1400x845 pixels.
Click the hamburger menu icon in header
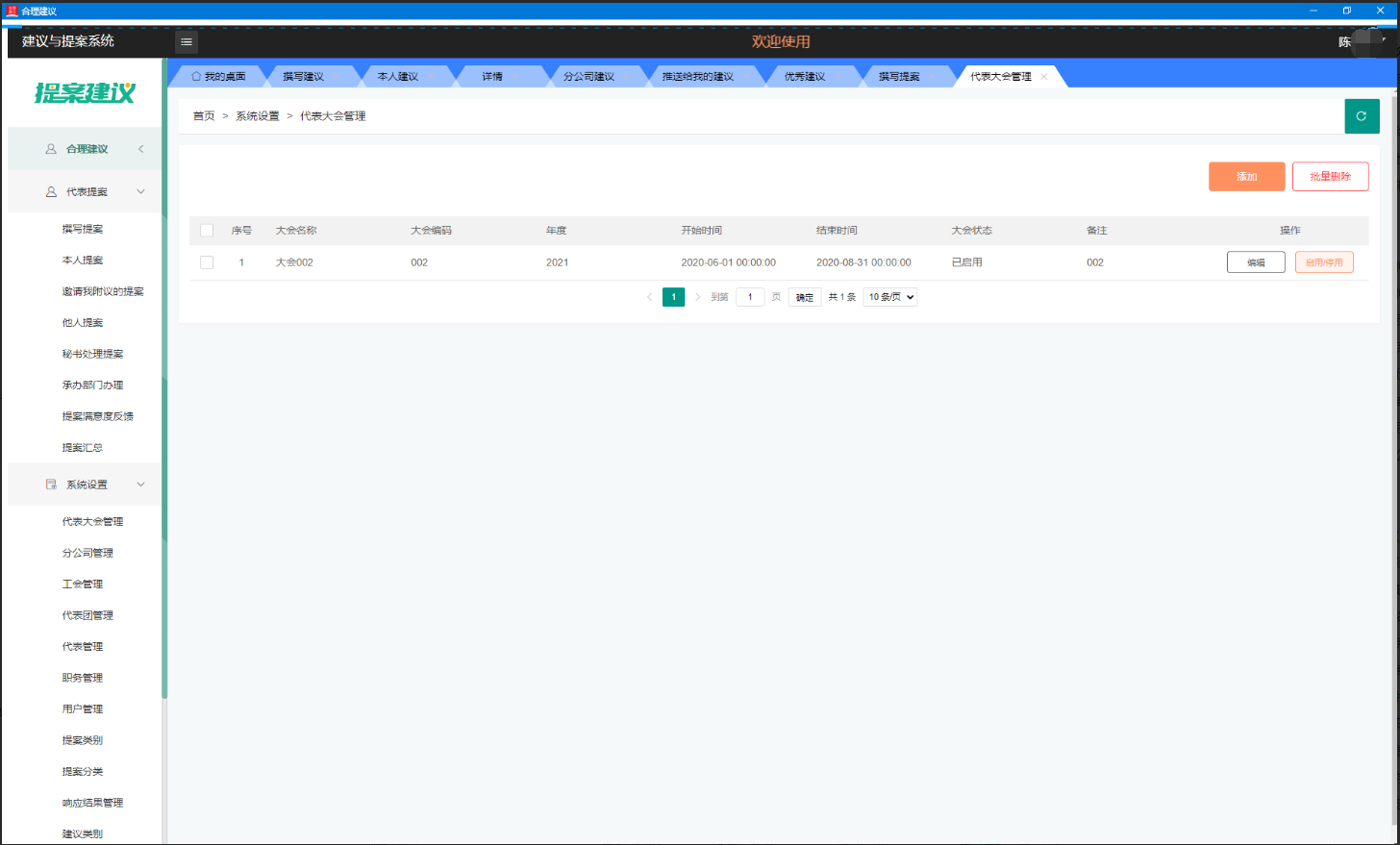[187, 41]
